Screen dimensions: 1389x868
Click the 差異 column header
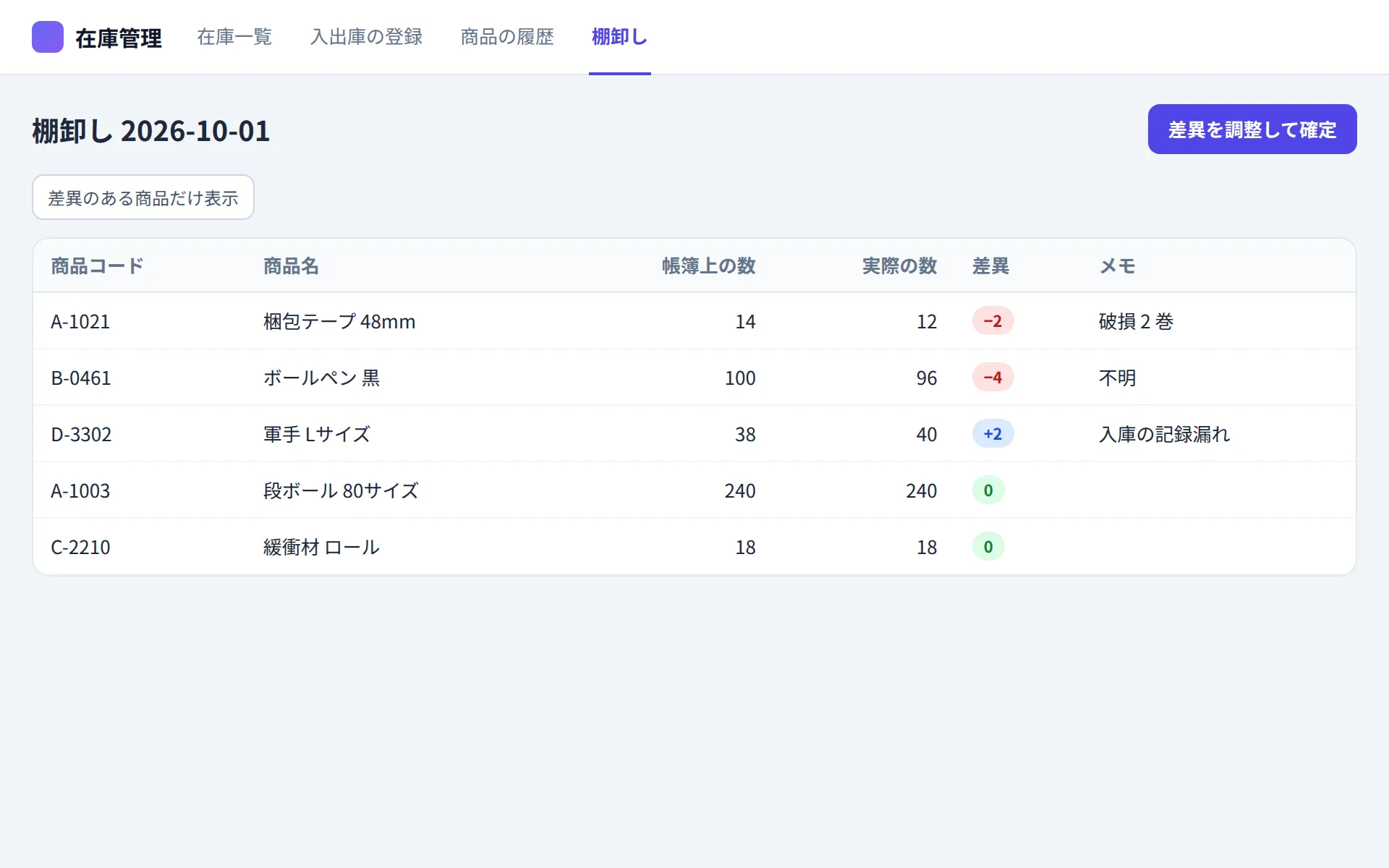tap(990, 266)
